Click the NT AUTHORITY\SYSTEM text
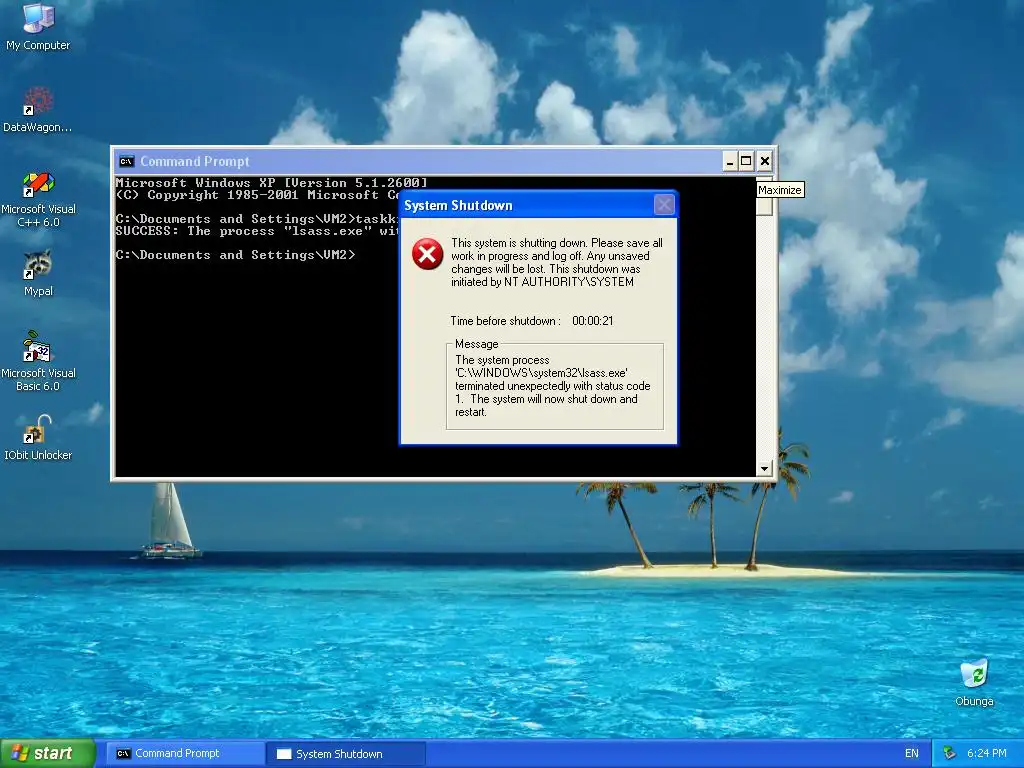This screenshot has width=1024, height=768. tap(569, 282)
